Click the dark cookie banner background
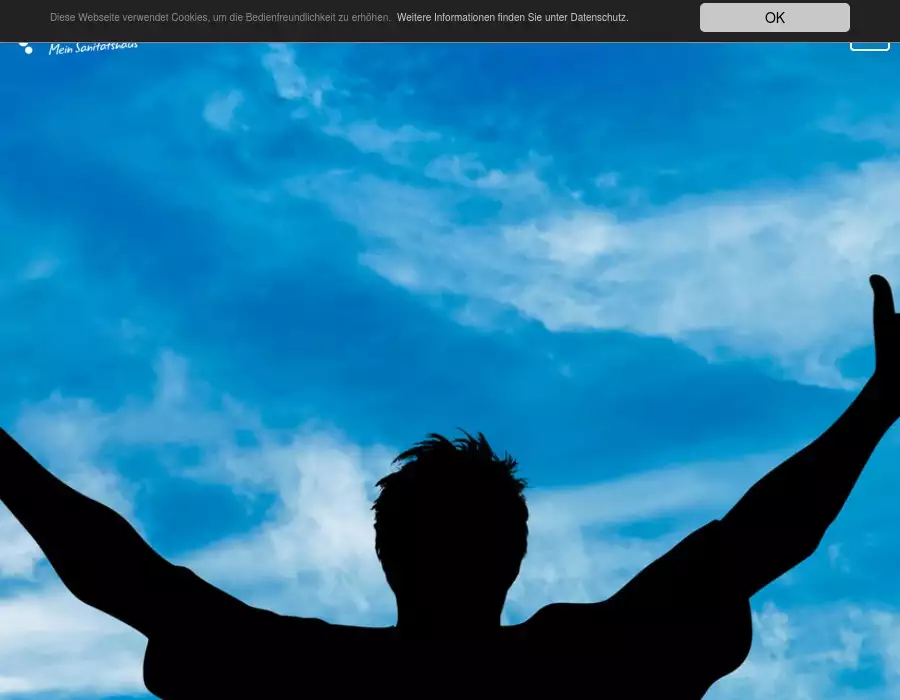 [670, 18]
